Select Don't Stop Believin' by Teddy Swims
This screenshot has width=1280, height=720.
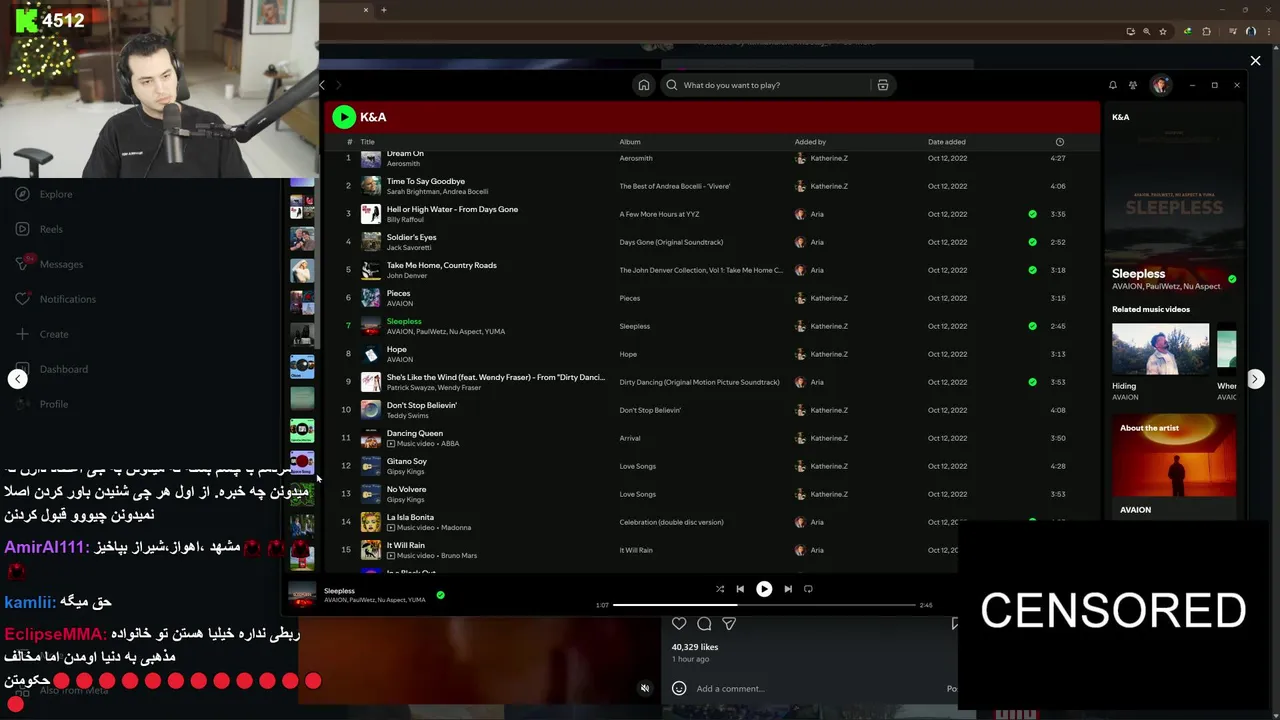point(710,410)
